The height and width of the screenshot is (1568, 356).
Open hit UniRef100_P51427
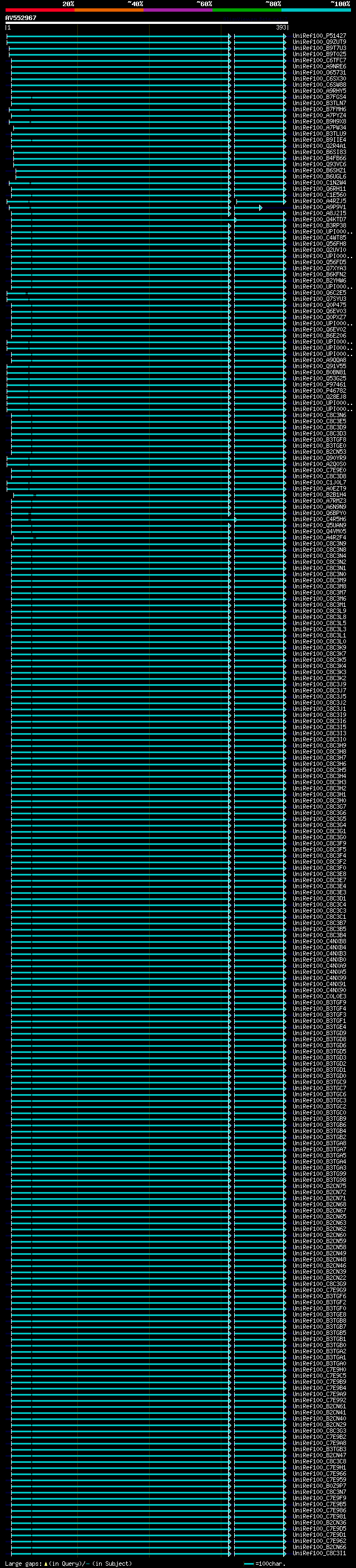click(319, 36)
